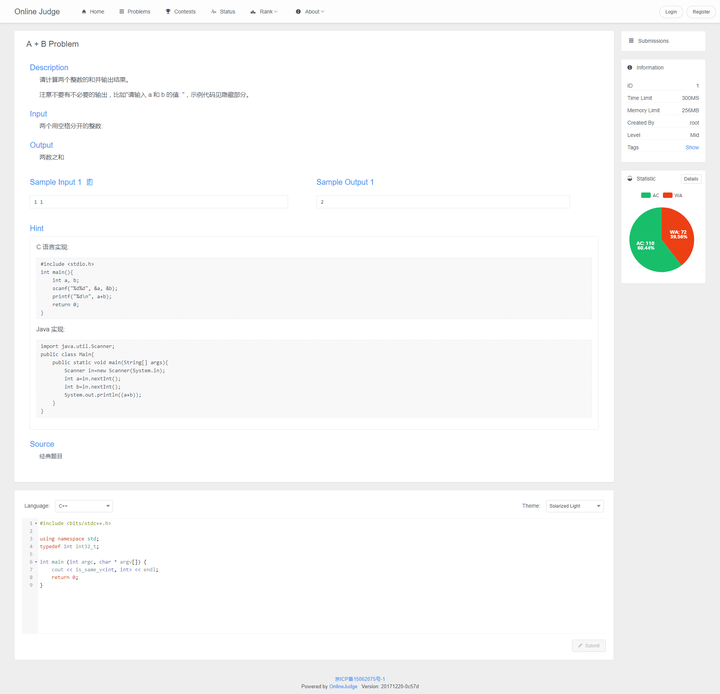Click the Problems list icon
Image resolution: width=720 pixels, height=694 pixels.
coord(122,12)
